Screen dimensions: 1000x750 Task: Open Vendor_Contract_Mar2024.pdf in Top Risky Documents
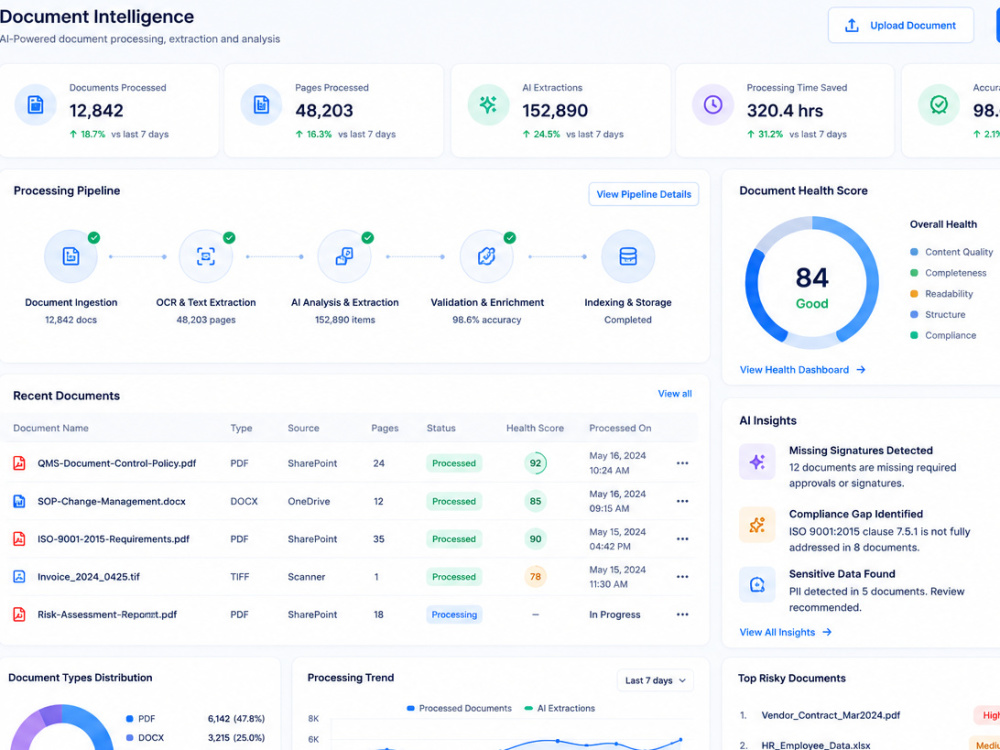(831, 715)
